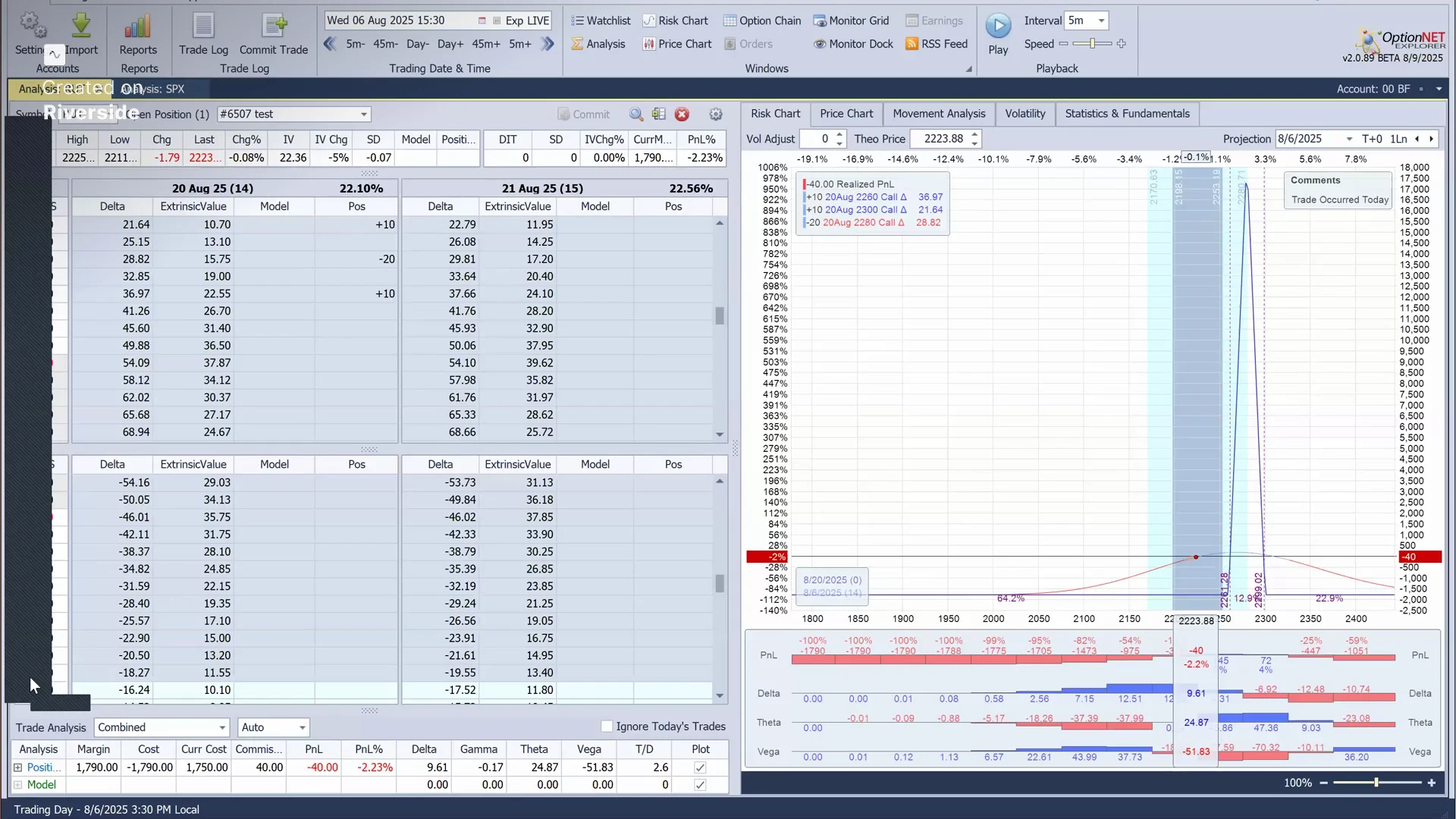This screenshot has width=1456, height=819.
Task: Enable Ignore Today's Trades checkbox
Action: coord(607,726)
